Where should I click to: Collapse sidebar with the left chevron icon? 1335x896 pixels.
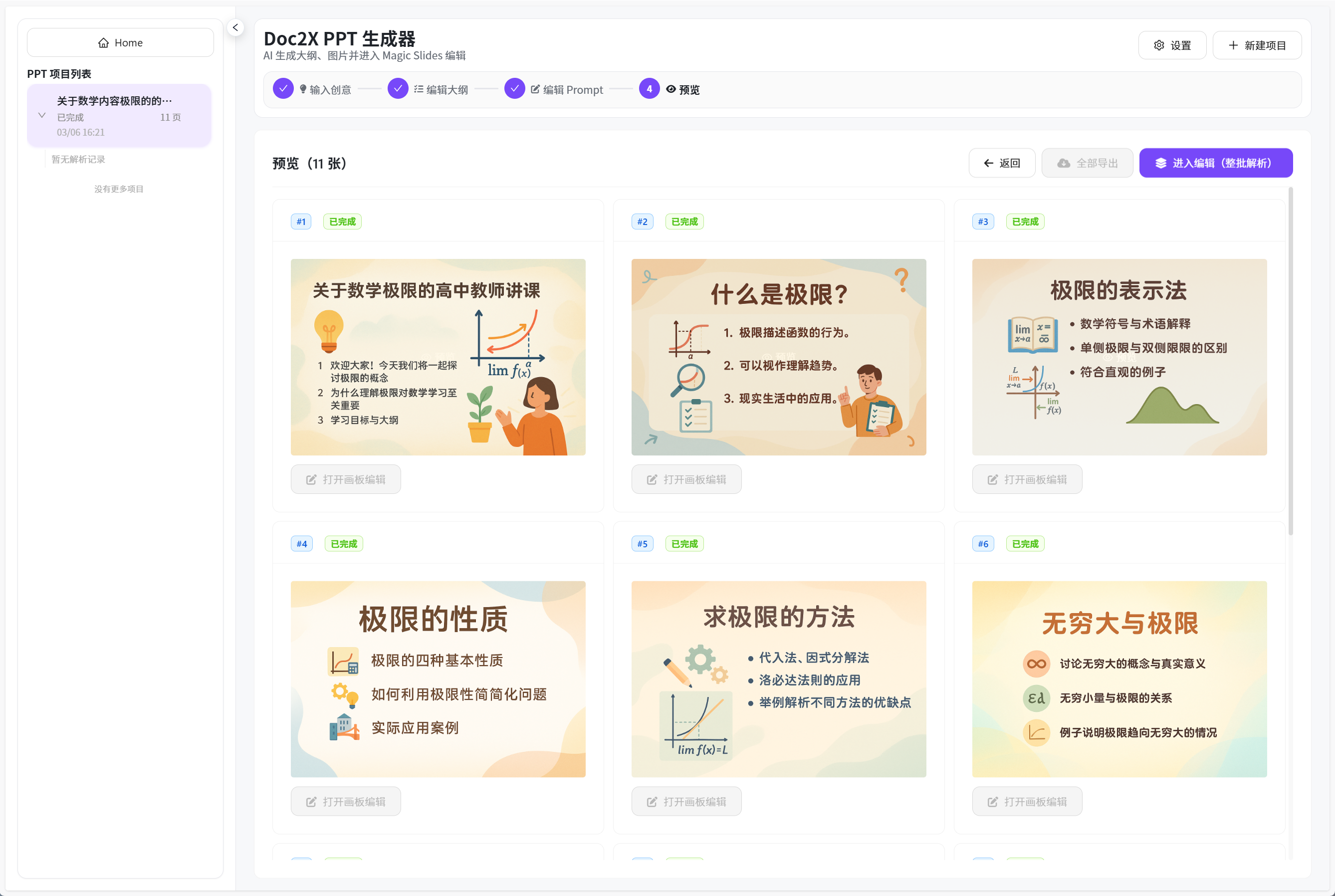pos(235,27)
